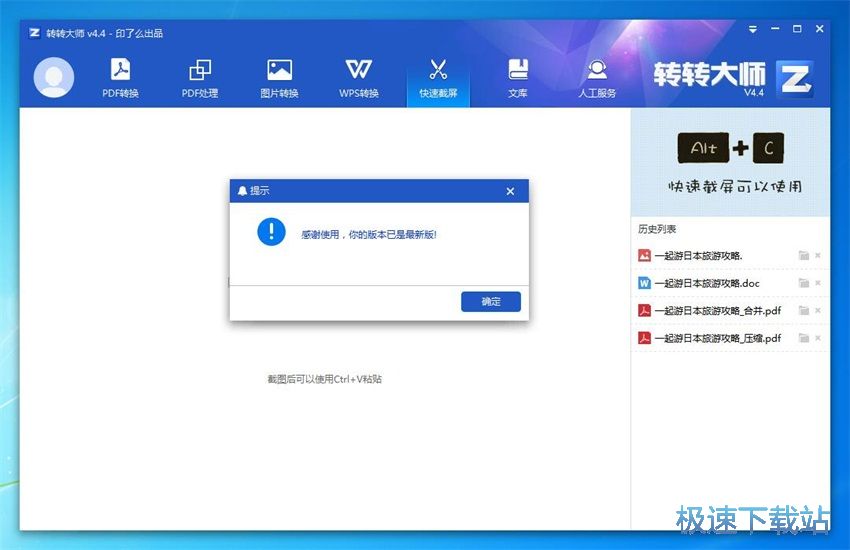Screen dimensions: 850x550
Task: Open folder for 一起游日本旅游攻略. image row
Action: pyautogui.click(x=803, y=255)
